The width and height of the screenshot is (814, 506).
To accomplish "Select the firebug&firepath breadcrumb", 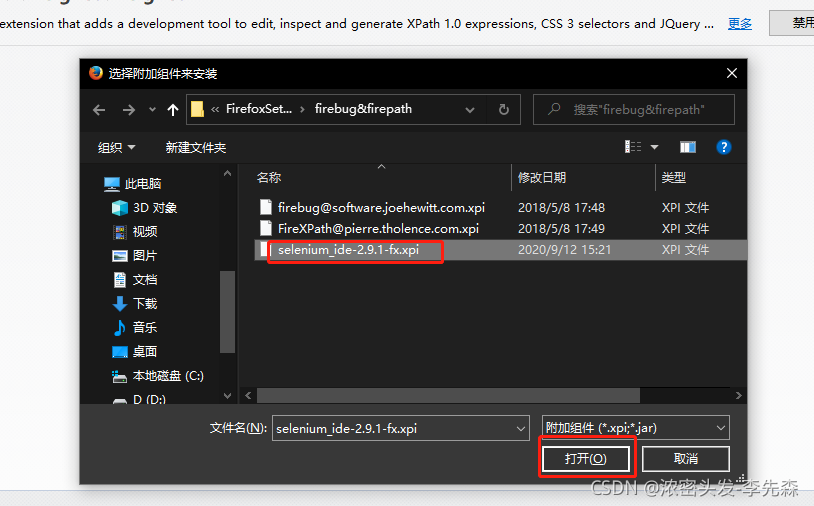I will coord(363,108).
